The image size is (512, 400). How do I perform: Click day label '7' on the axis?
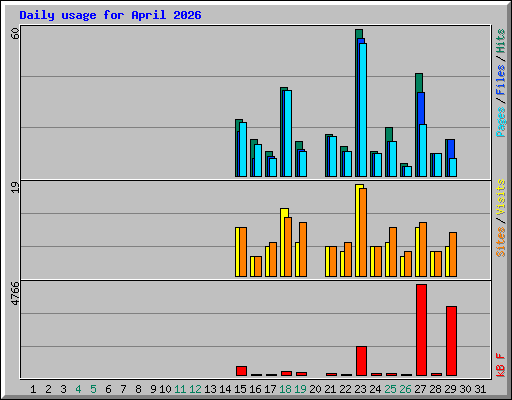tap(123, 389)
